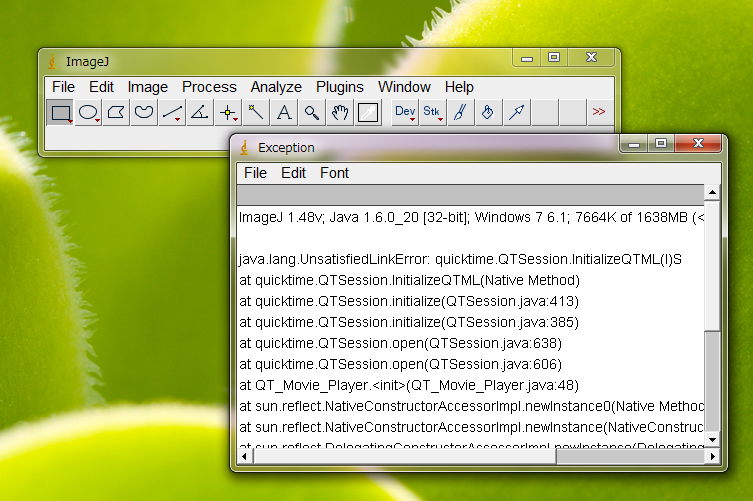Open the ImageJ File menu
Viewport: 753px width, 501px height.
point(63,87)
